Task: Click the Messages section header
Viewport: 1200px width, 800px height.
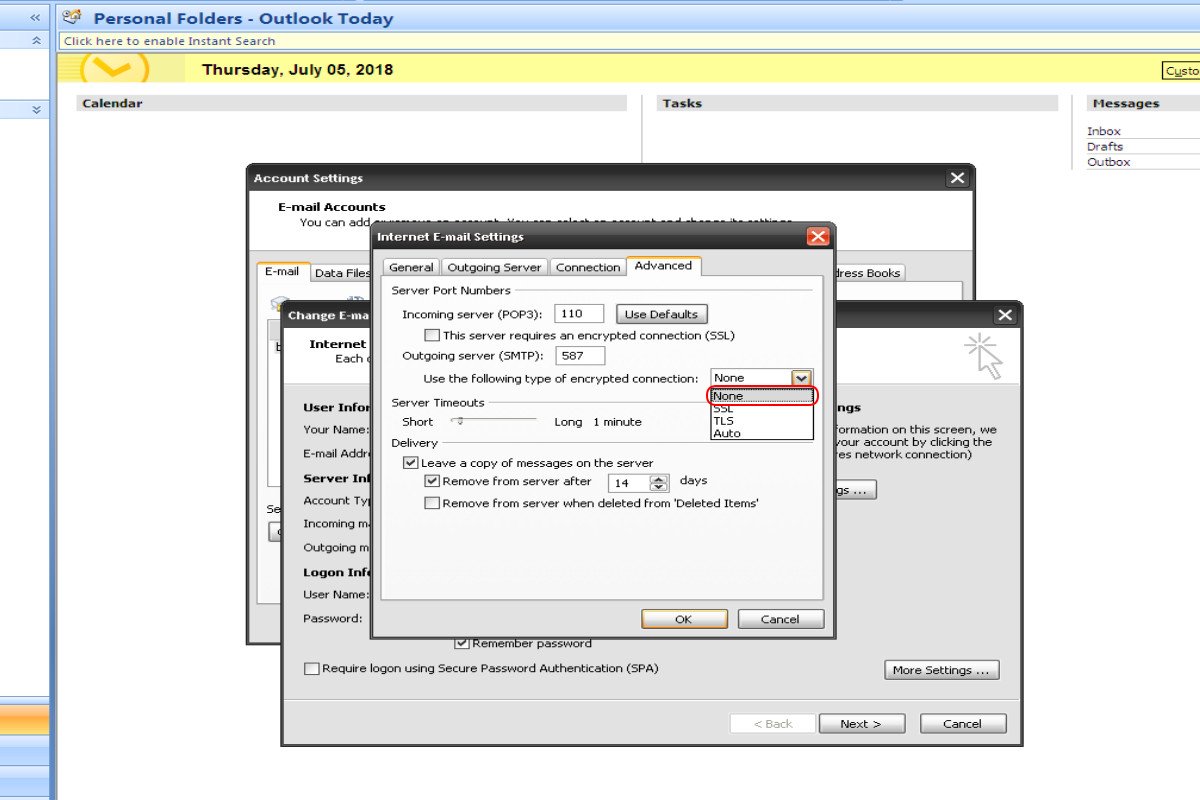Action: click(1143, 103)
